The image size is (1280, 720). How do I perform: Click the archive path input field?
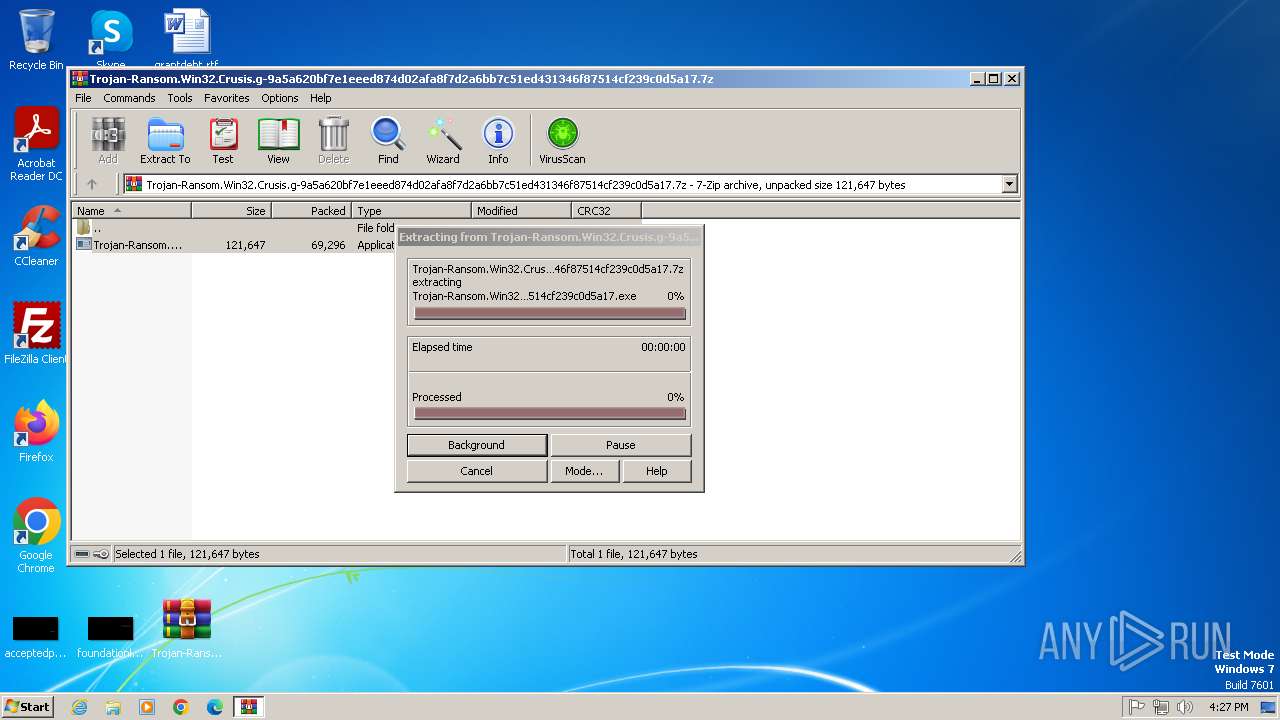pos(563,184)
